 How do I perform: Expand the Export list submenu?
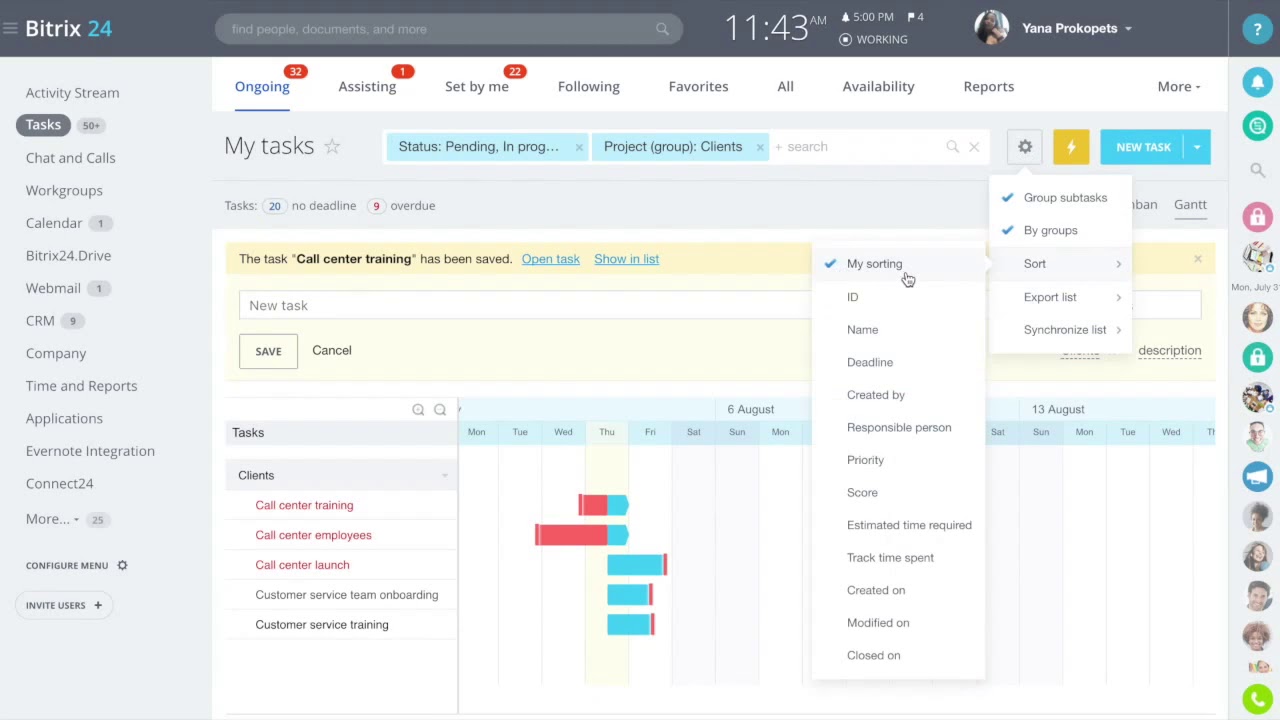(x=1059, y=297)
